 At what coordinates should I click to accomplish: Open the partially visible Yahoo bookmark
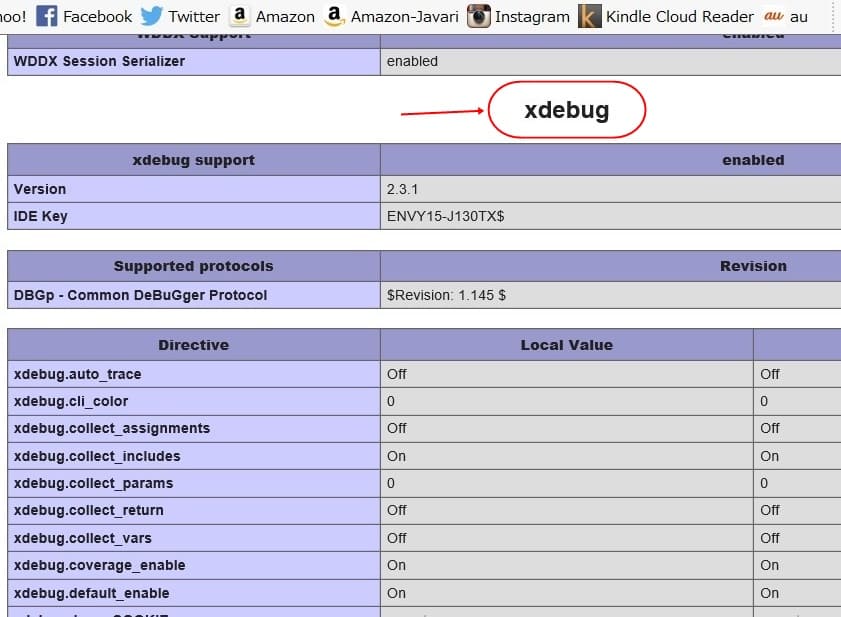[x=13, y=16]
